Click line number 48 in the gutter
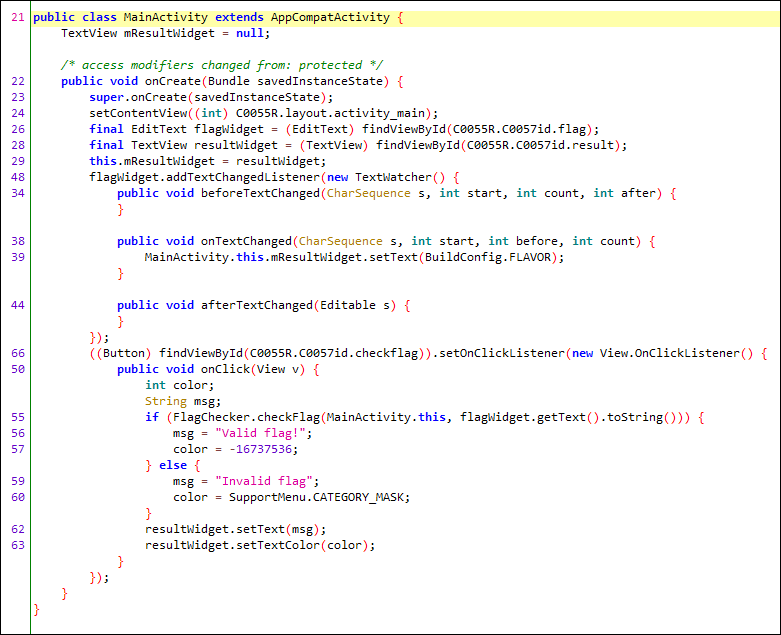 point(18,177)
